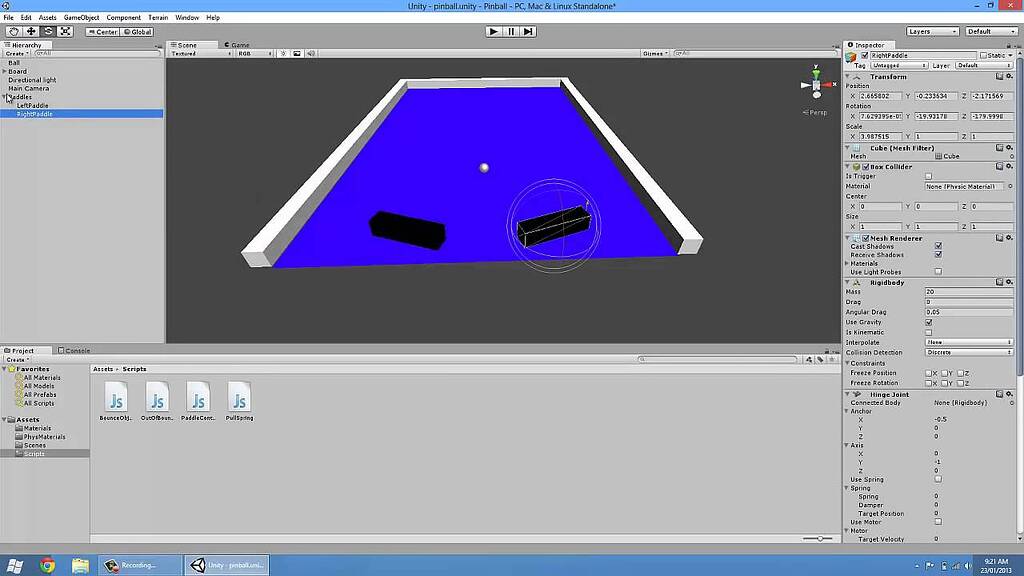Image resolution: width=1024 pixels, height=576 pixels.
Task: Disable Cast Shadows on the Mesh Renderer
Action: pyautogui.click(x=937, y=246)
